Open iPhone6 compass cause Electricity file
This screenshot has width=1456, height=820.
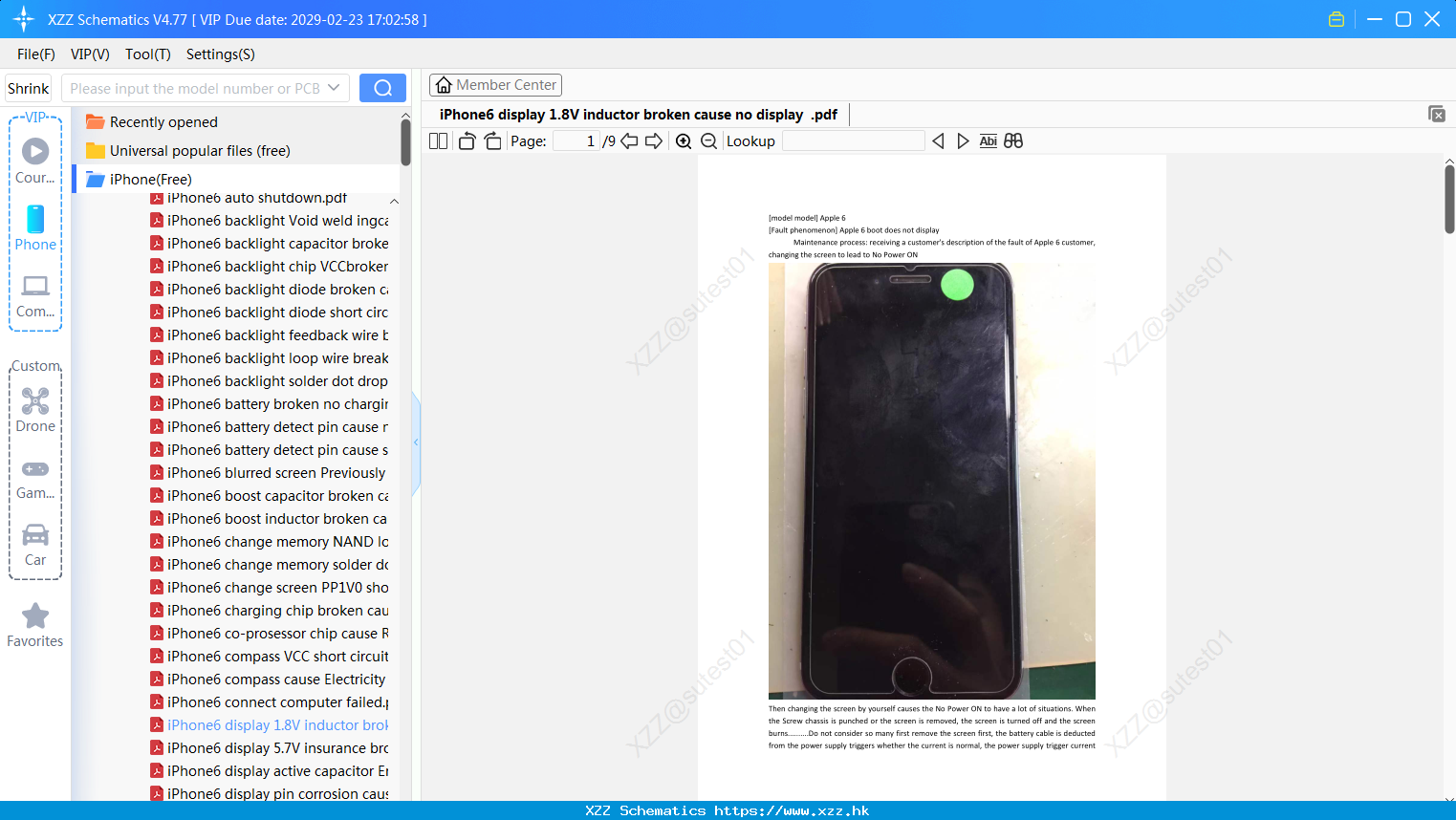pyautogui.click(x=270, y=680)
